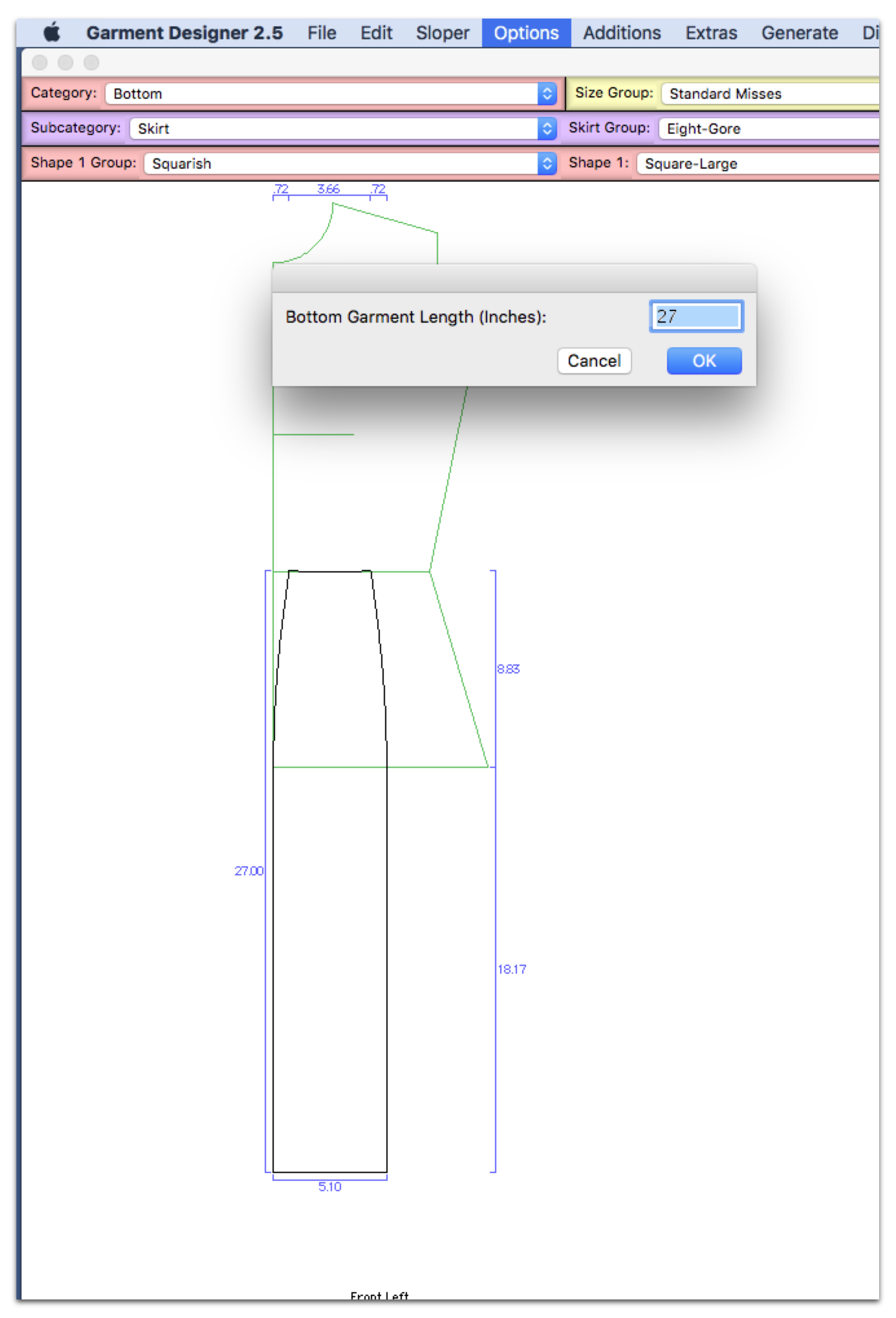Click the 27.00 total length dimension label
Viewport: 896px width, 1318px height.
pyautogui.click(x=249, y=871)
